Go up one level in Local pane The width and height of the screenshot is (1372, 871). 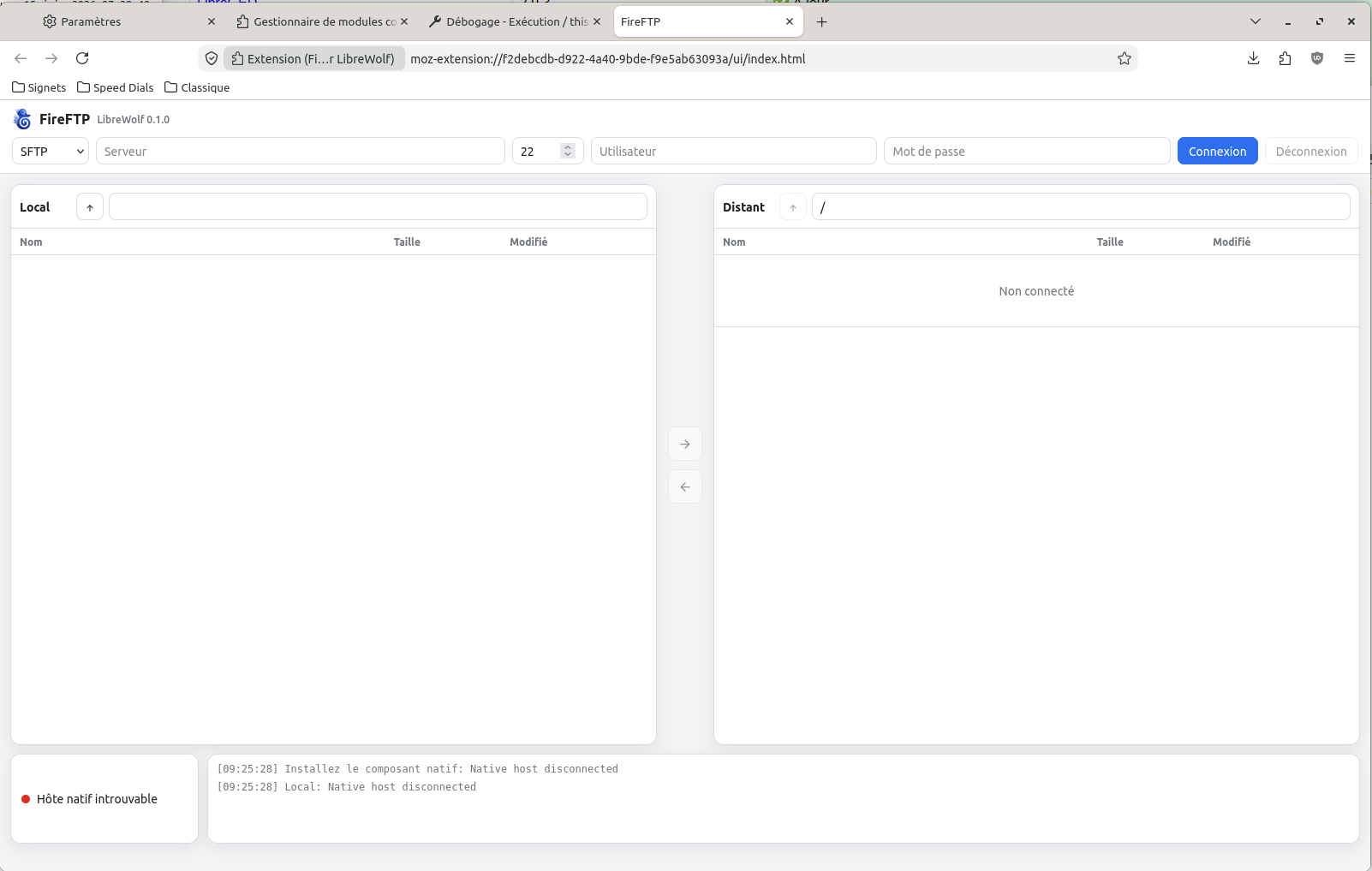click(x=90, y=207)
